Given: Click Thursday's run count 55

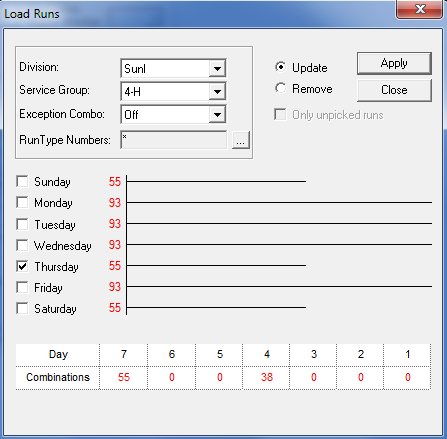Looking at the screenshot, I should tap(114, 266).
